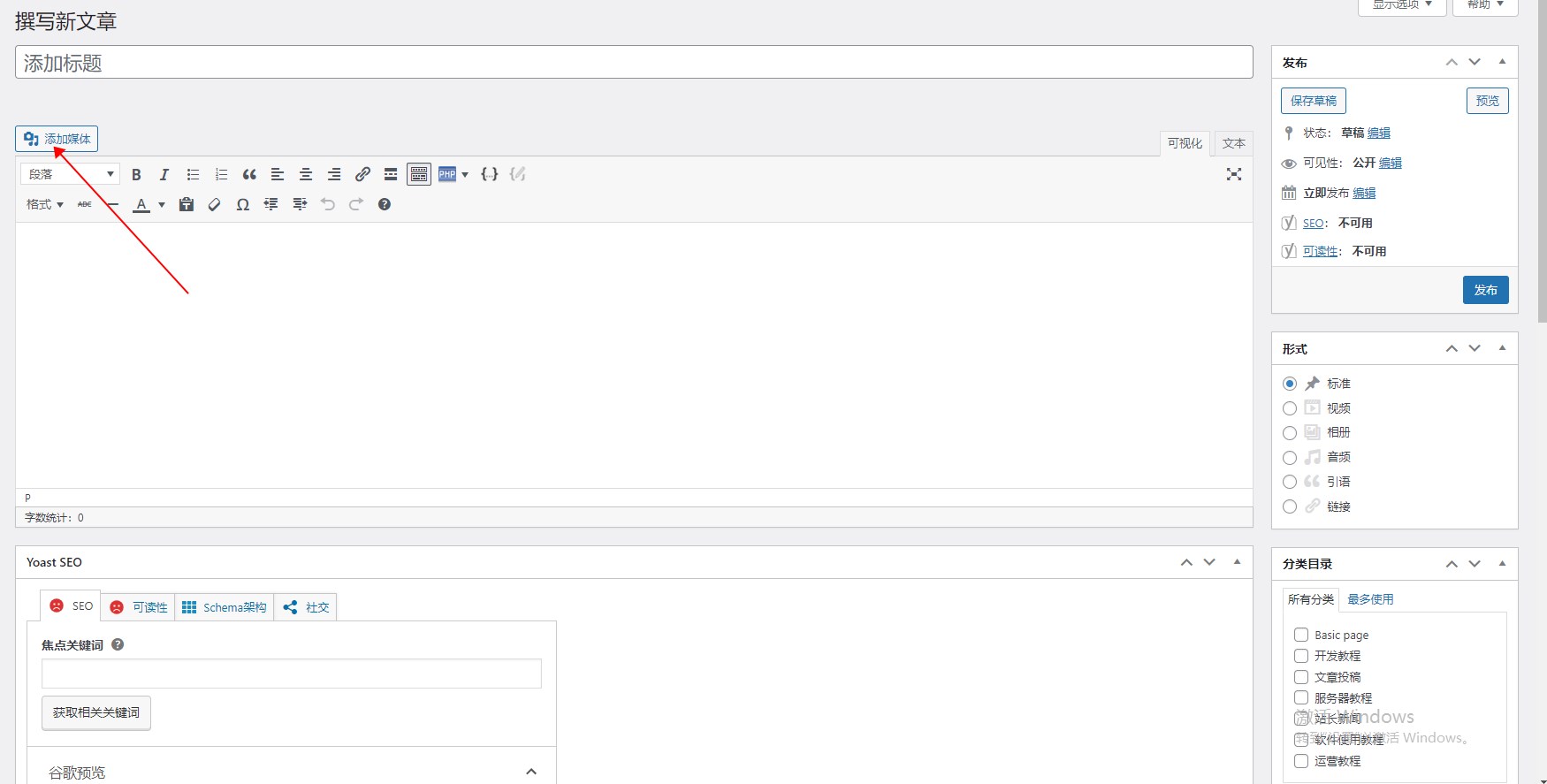Image resolution: width=1547 pixels, height=784 pixels.
Task: Enter distraction-free fullscreen editor mode
Action: (x=1234, y=174)
